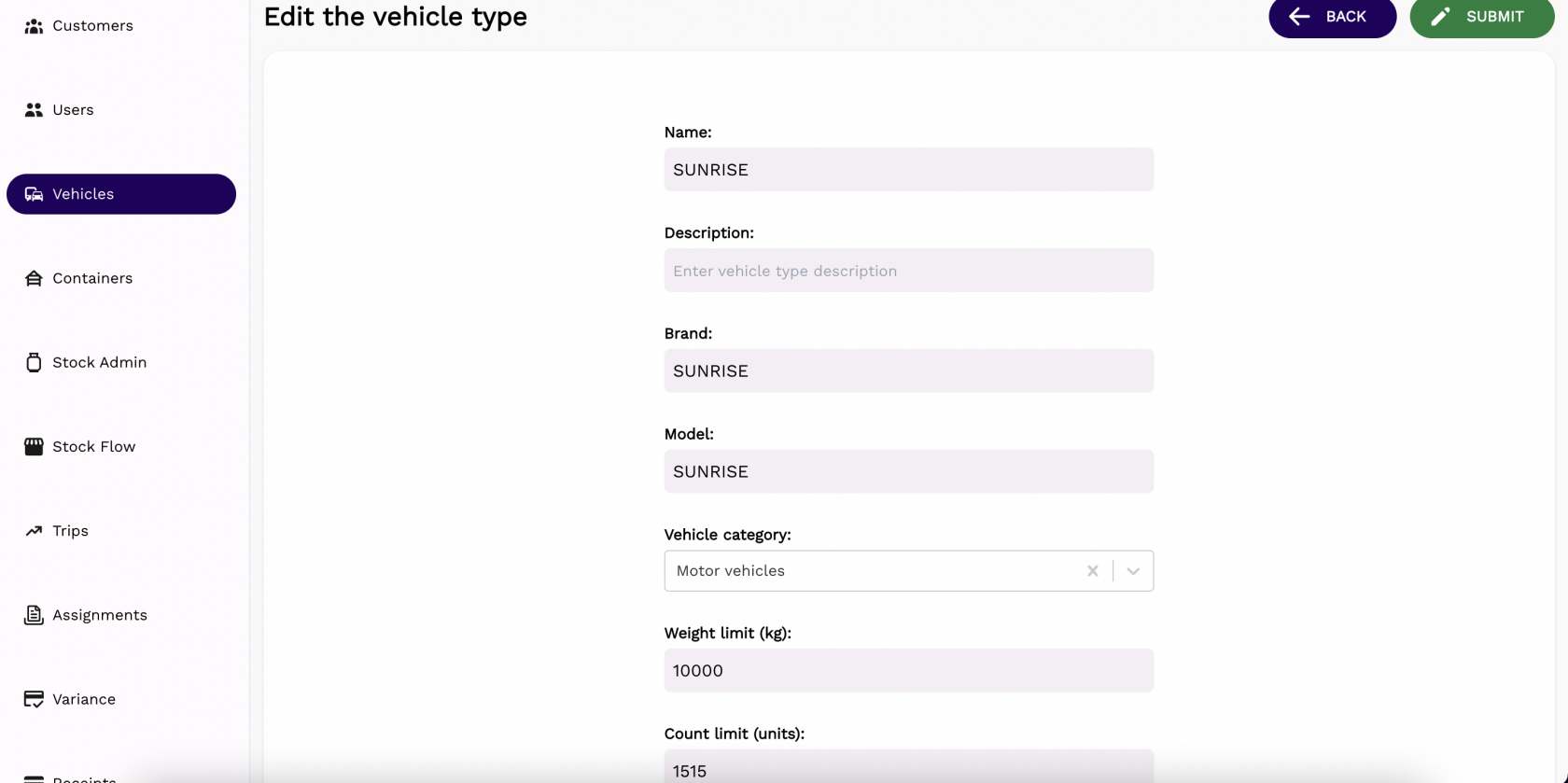The image size is (1568, 783).
Task: Focus the Name input field
Action: 908,170
